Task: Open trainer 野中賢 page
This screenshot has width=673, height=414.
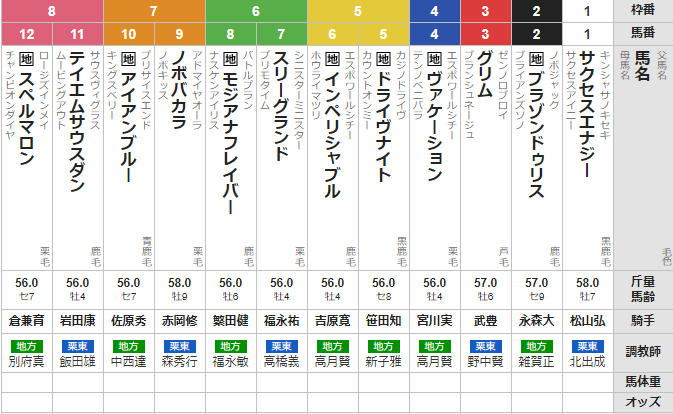Action: point(485,362)
